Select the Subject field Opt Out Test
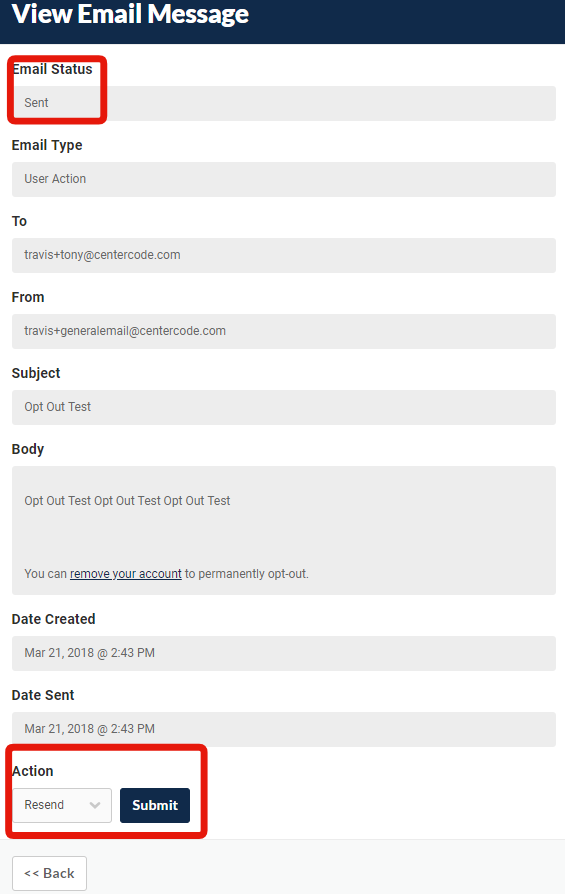Image resolution: width=565 pixels, height=894 pixels. [284, 407]
